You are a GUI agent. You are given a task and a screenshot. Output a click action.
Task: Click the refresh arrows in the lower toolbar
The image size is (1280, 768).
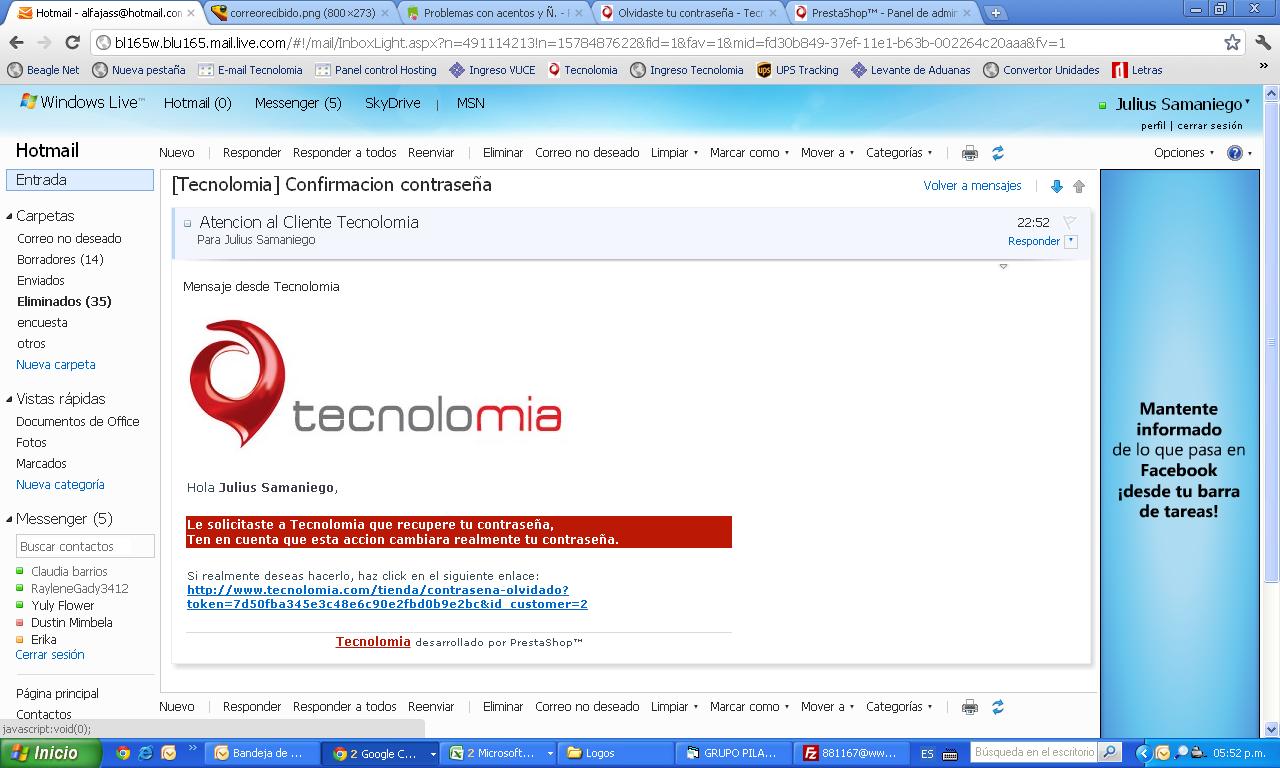997,707
